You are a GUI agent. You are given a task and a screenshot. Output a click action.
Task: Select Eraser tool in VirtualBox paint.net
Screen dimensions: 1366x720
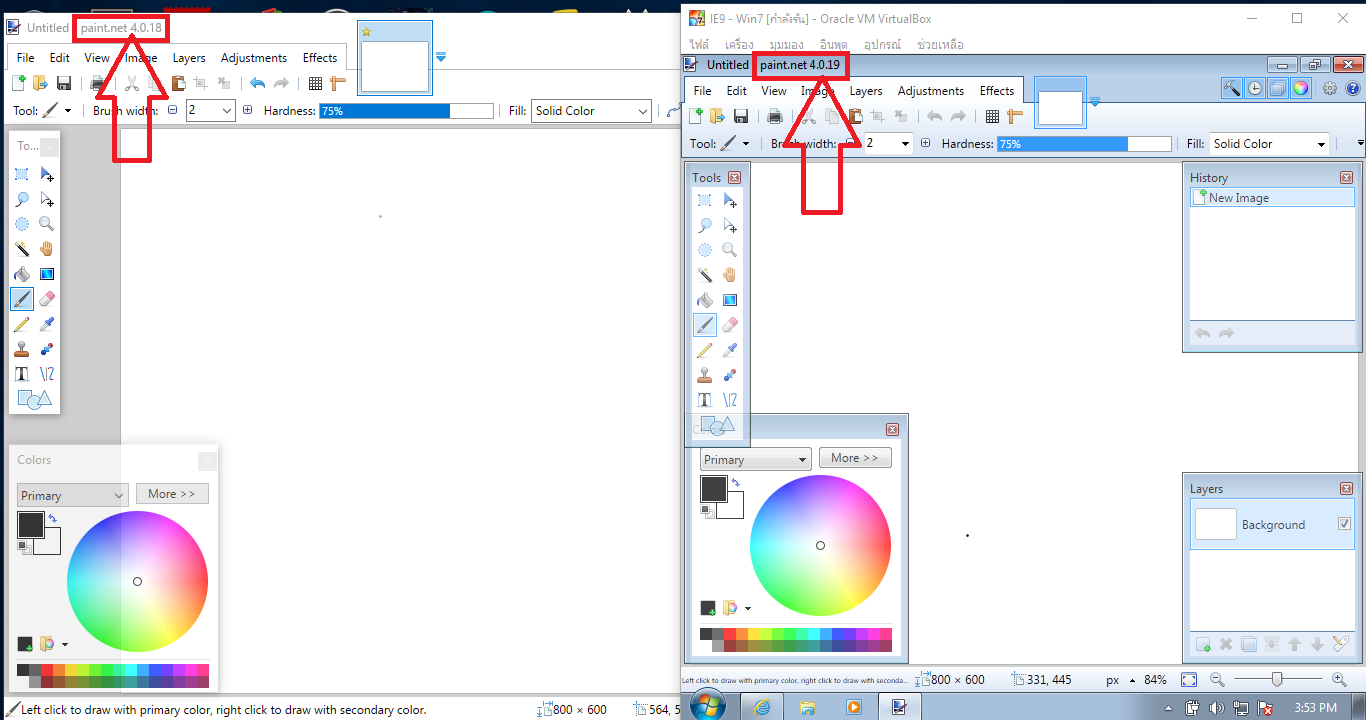(x=730, y=325)
